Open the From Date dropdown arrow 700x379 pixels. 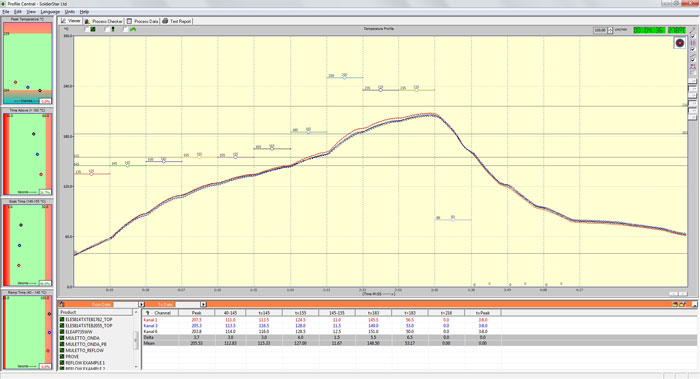142,304
